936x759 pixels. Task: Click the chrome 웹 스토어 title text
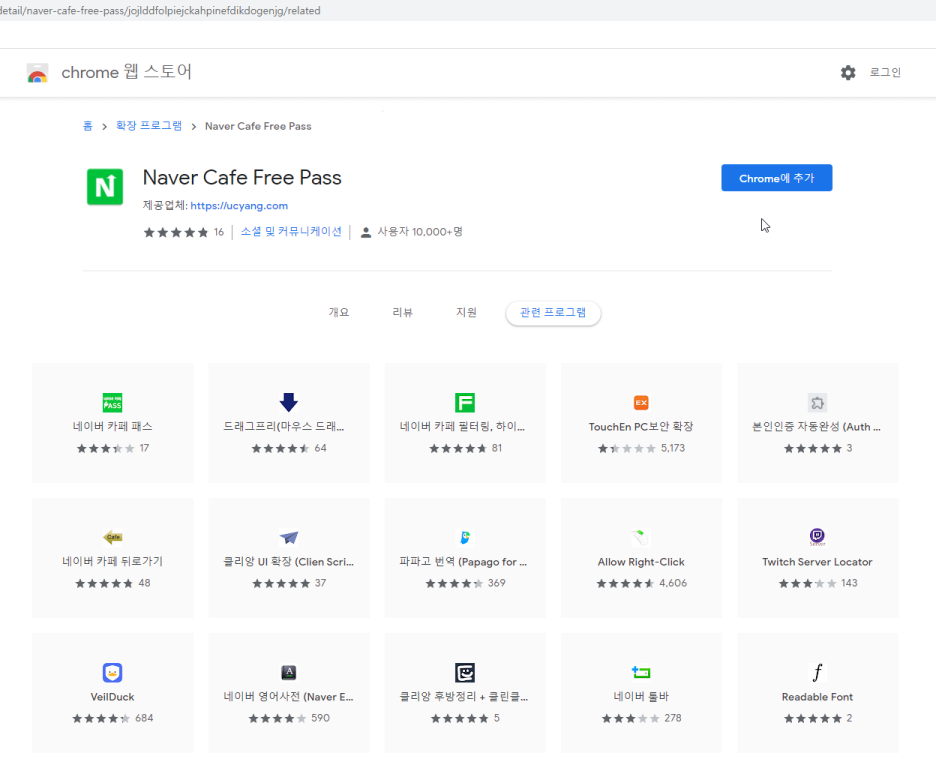pos(127,72)
